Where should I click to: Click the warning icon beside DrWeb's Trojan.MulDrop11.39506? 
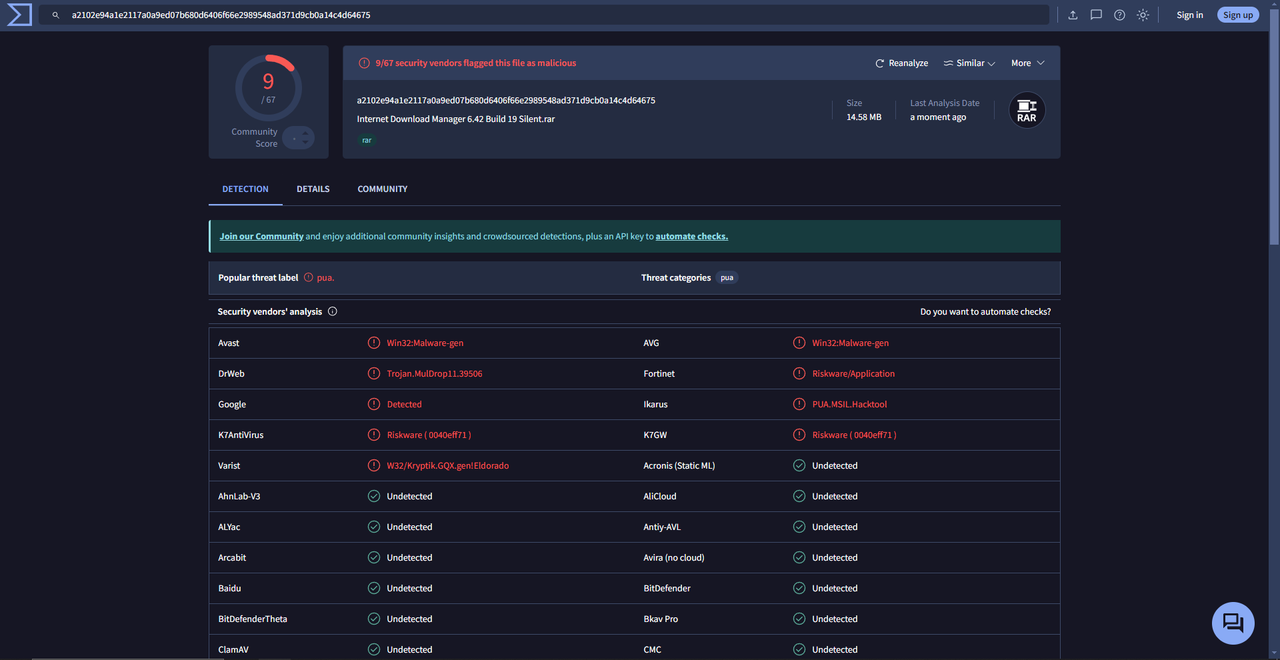[x=374, y=373]
